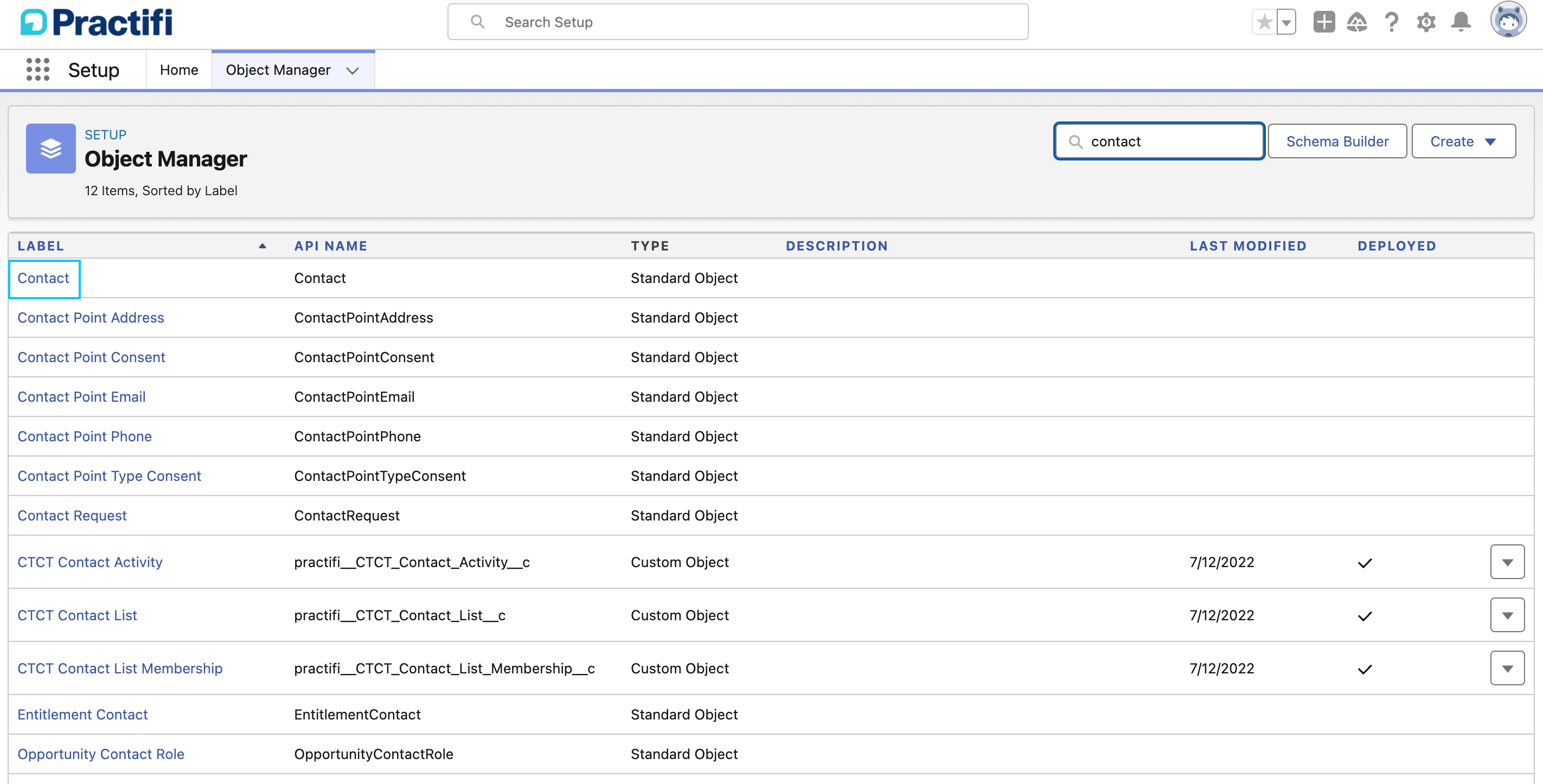Image resolution: width=1543 pixels, height=784 pixels.
Task: Open the setup gear icon
Action: click(x=1426, y=22)
